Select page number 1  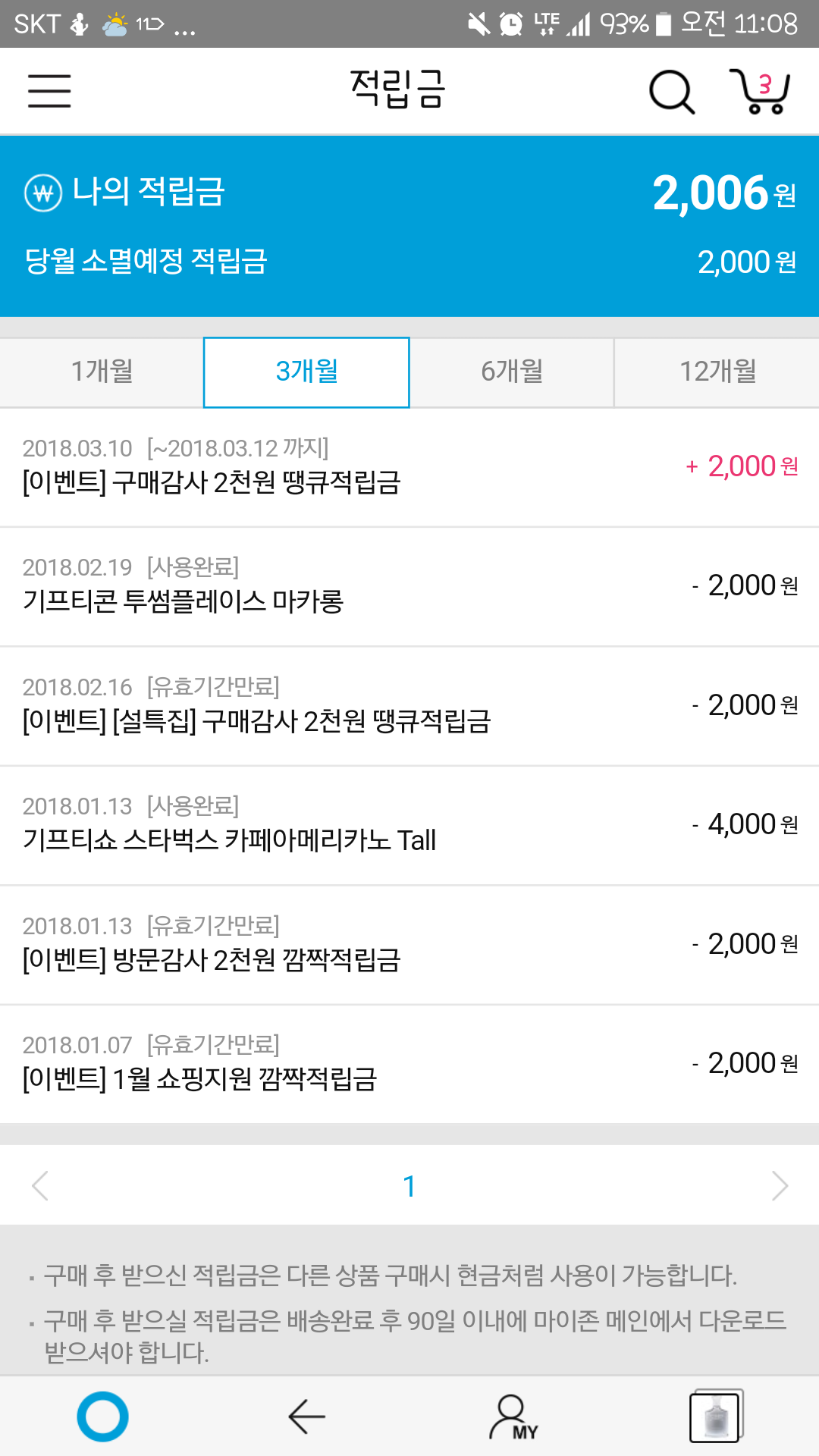coord(409,1186)
